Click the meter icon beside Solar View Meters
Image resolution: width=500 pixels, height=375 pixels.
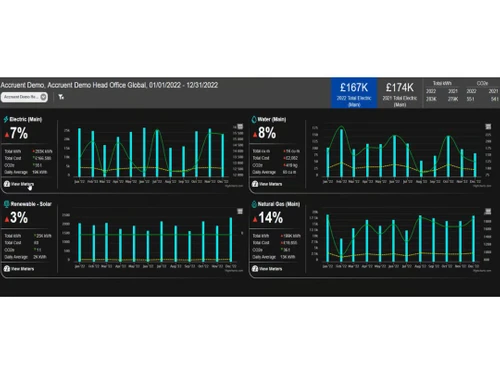(7, 269)
